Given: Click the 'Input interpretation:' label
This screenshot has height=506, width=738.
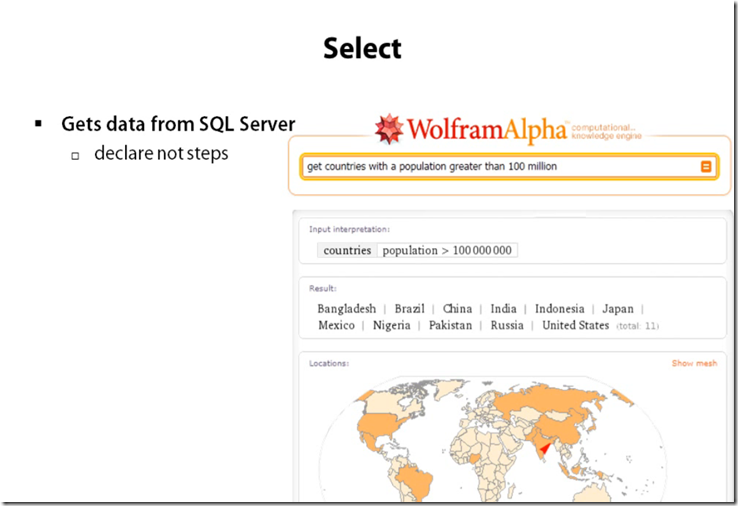Looking at the screenshot, I should pos(349,229).
